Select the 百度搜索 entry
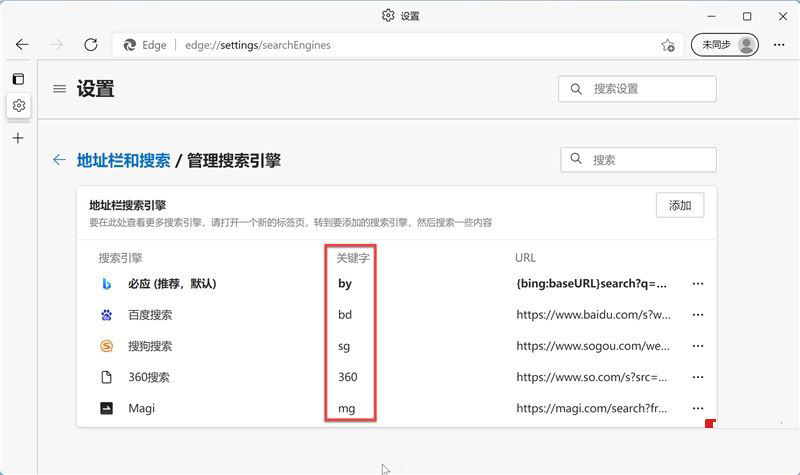 coord(150,315)
